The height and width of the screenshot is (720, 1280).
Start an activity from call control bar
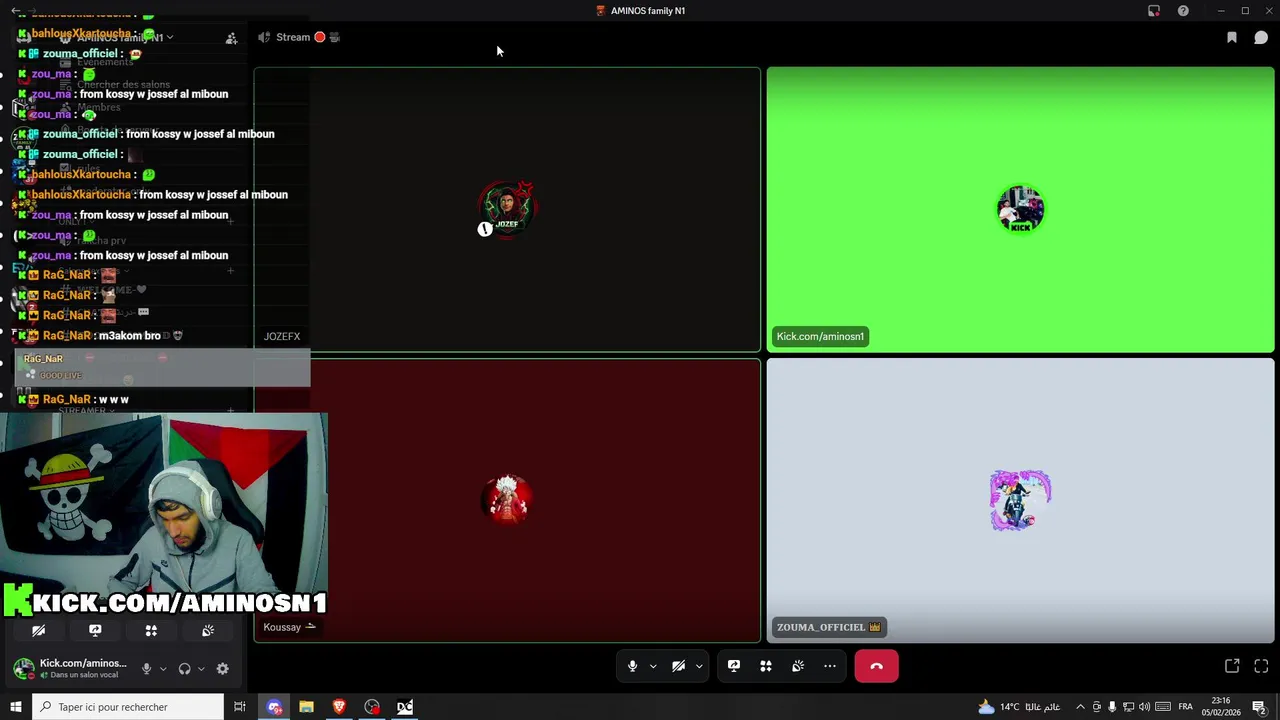click(766, 666)
